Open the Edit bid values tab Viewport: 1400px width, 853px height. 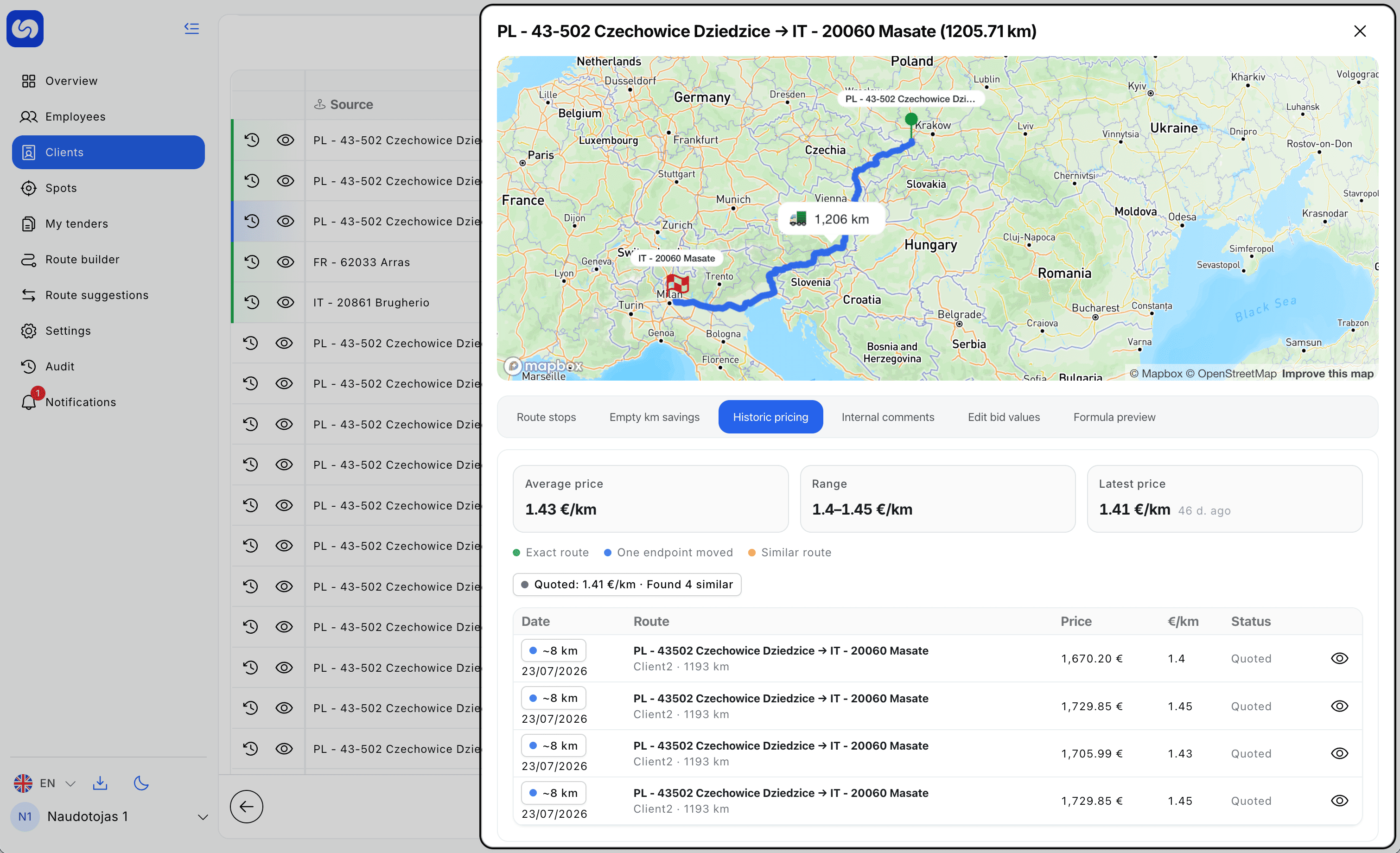point(1003,417)
